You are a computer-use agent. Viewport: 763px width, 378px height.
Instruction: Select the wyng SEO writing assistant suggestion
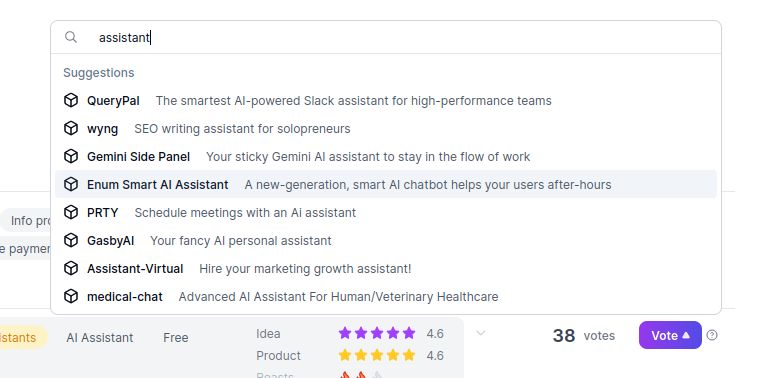(385, 128)
